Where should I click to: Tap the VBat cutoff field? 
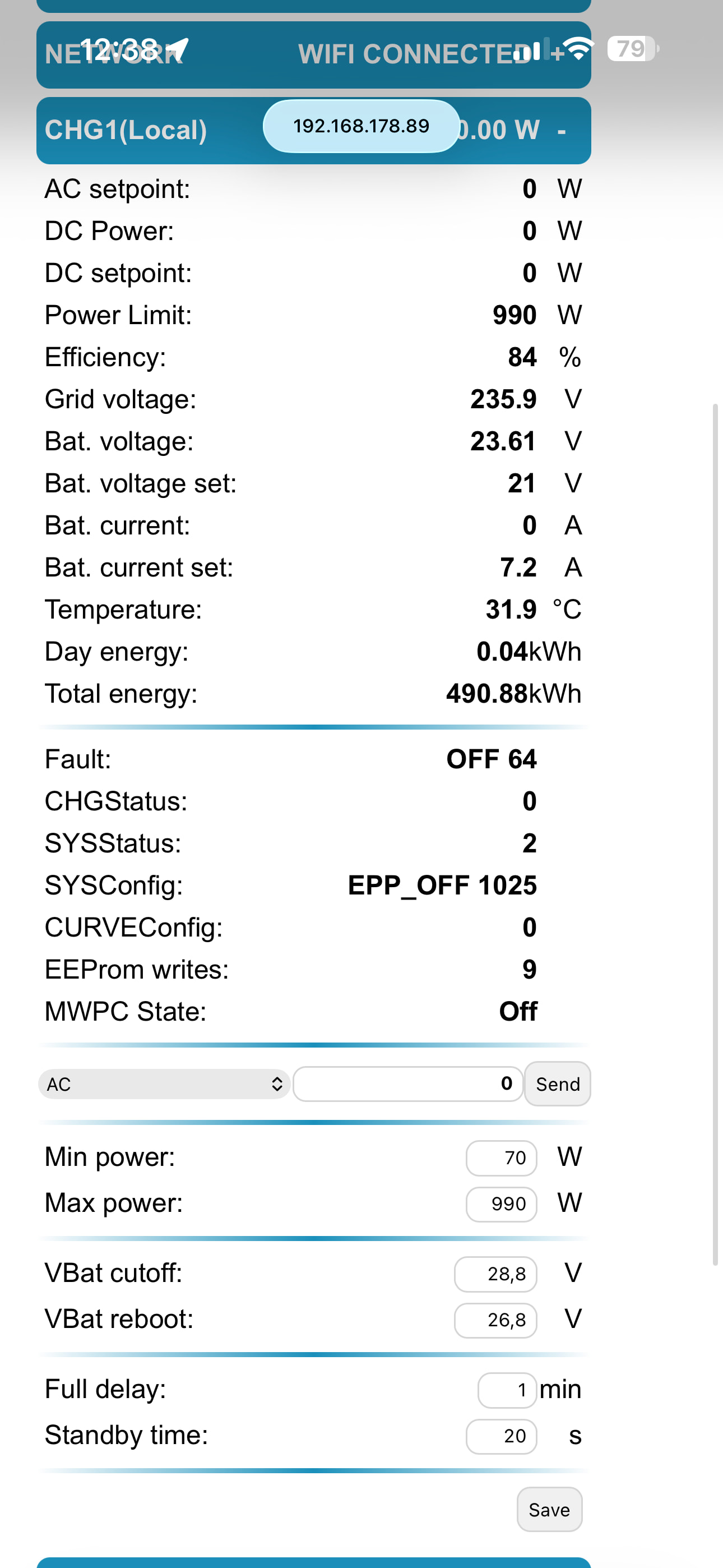coord(495,1274)
